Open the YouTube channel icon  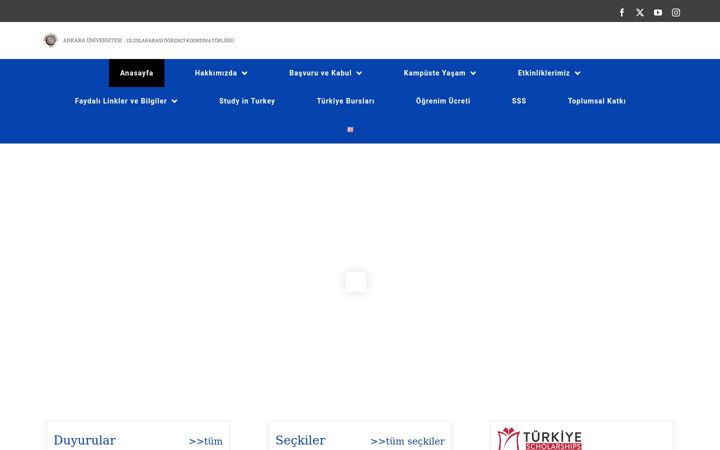(x=658, y=12)
